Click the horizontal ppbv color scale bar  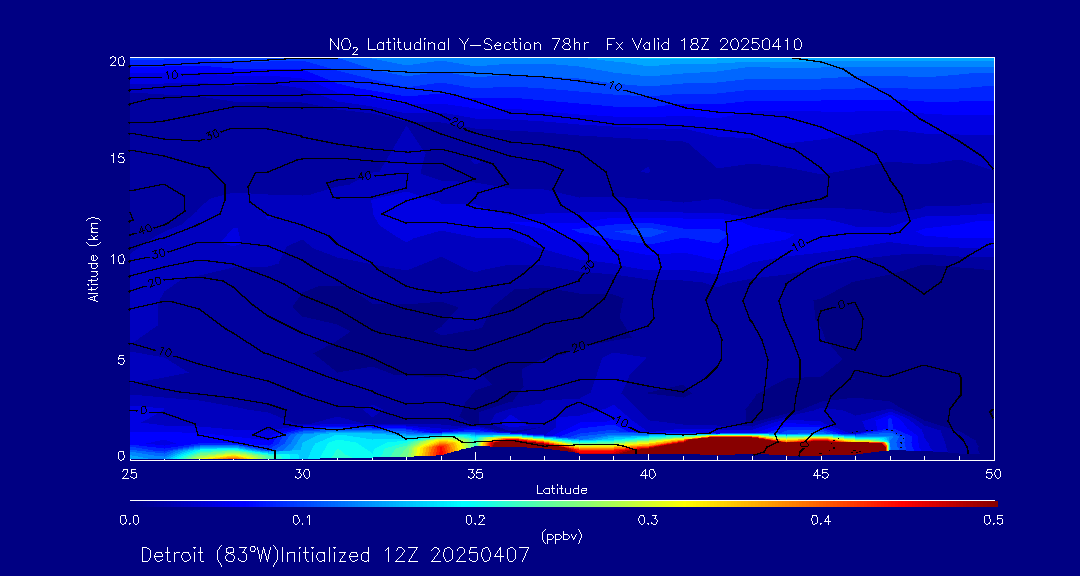[563, 504]
